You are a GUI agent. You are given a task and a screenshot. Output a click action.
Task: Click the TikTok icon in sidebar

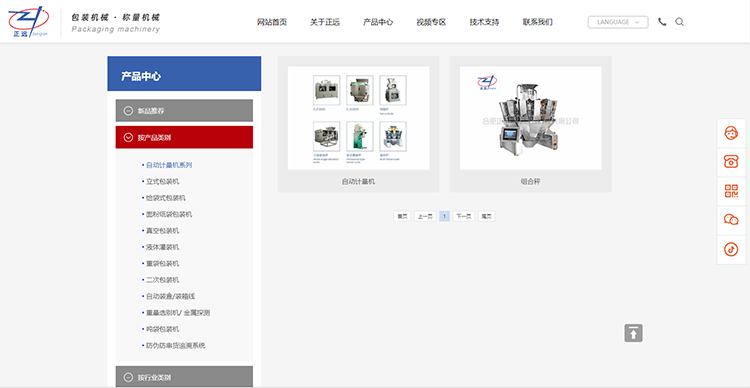[731, 249]
